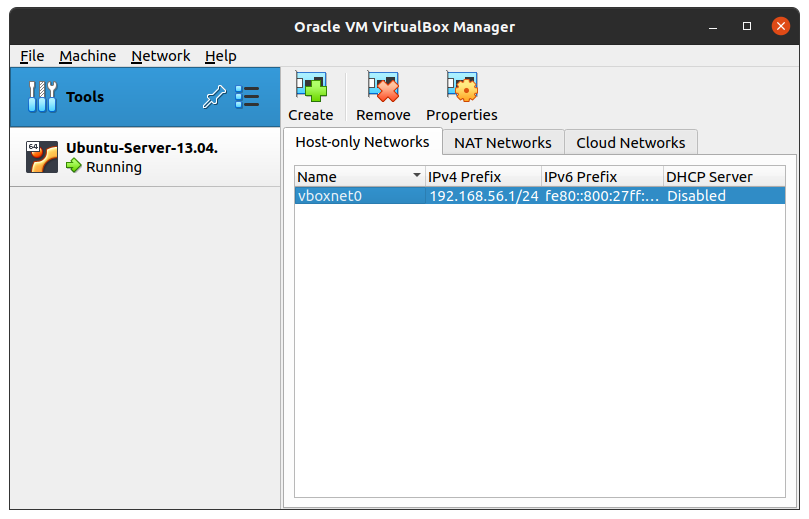809x519 pixels.
Task: Click the 192.168.56.1/24 IPv4 cell
Action: click(483, 196)
